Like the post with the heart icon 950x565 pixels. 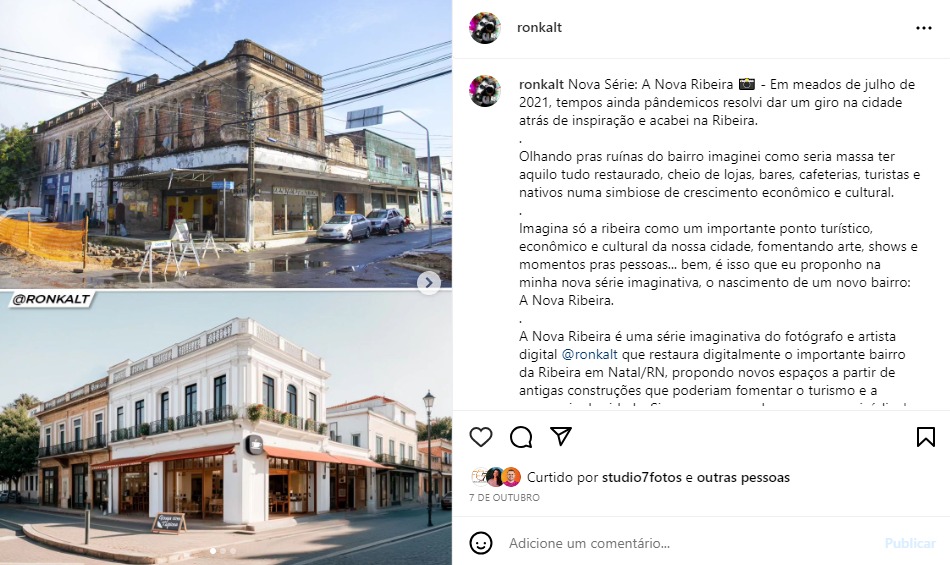[x=481, y=437]
